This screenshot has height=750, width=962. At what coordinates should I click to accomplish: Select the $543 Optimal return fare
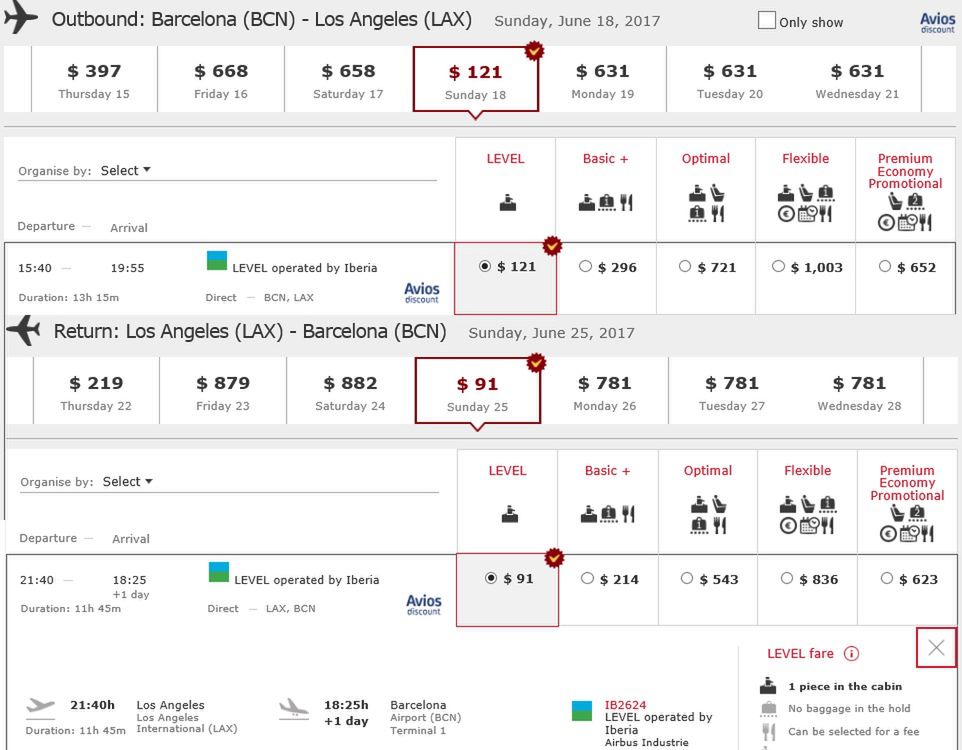point(685,579)
